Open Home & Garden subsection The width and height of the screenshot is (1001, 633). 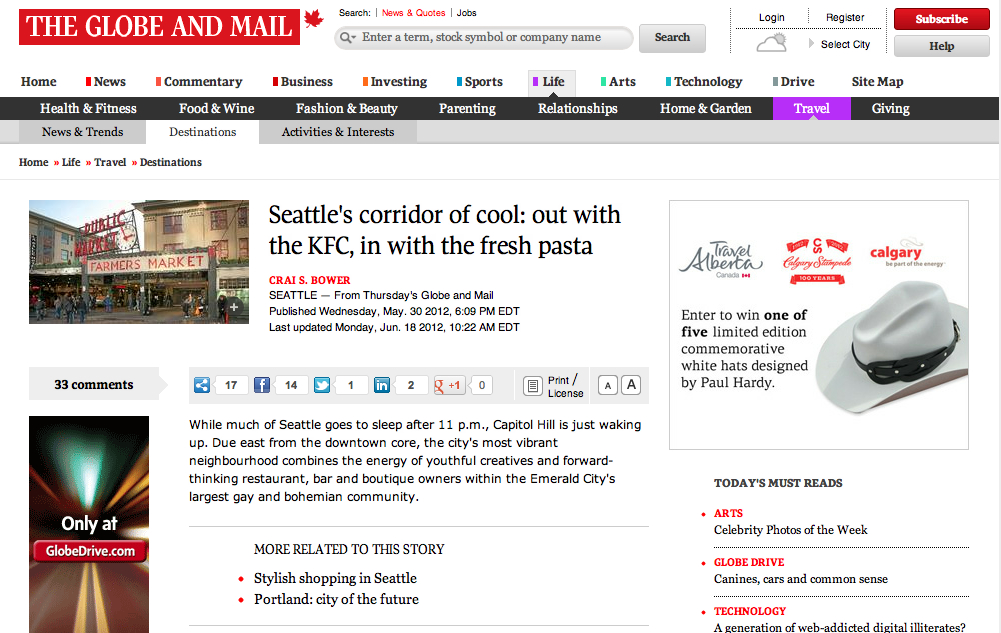(x=705, y=108)
